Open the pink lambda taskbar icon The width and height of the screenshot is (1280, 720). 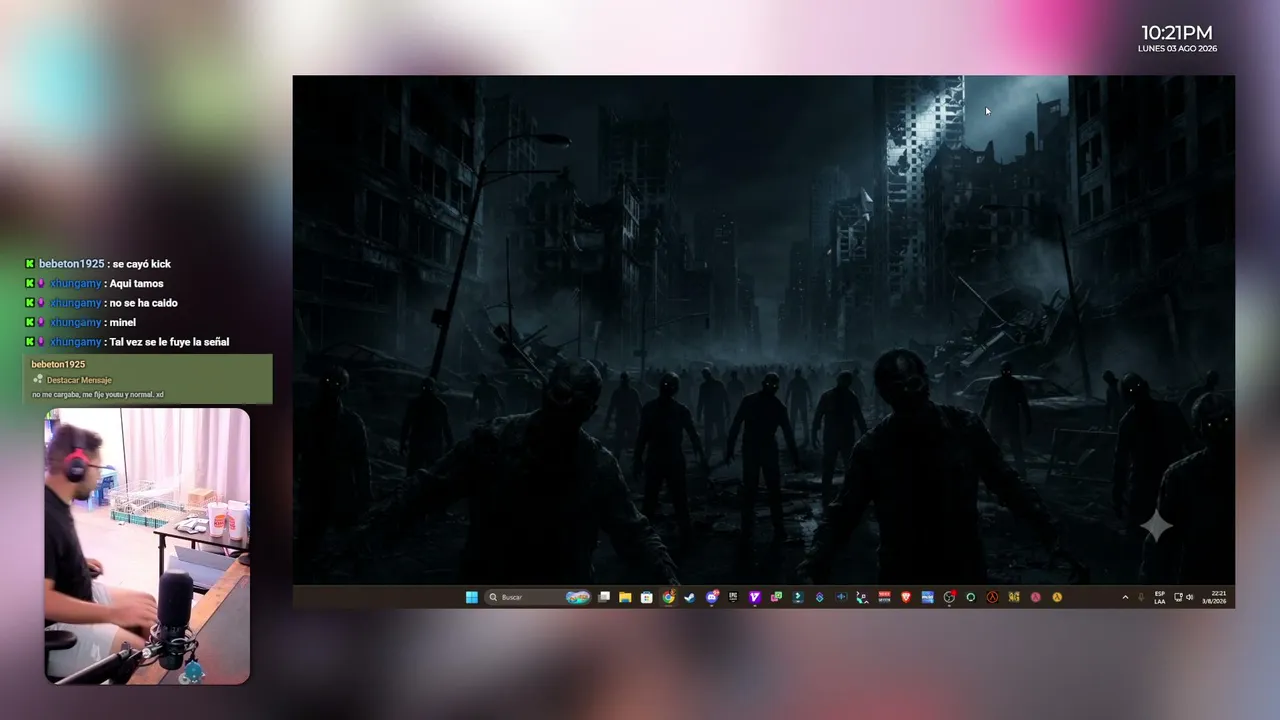click(x=1036, y=597)
